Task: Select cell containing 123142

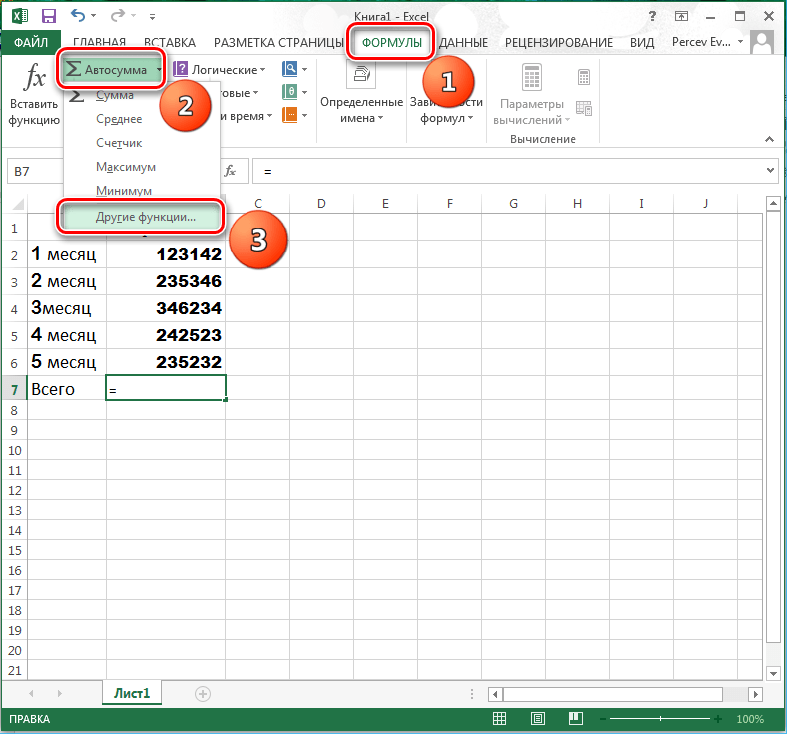Action: coord(166,254)
